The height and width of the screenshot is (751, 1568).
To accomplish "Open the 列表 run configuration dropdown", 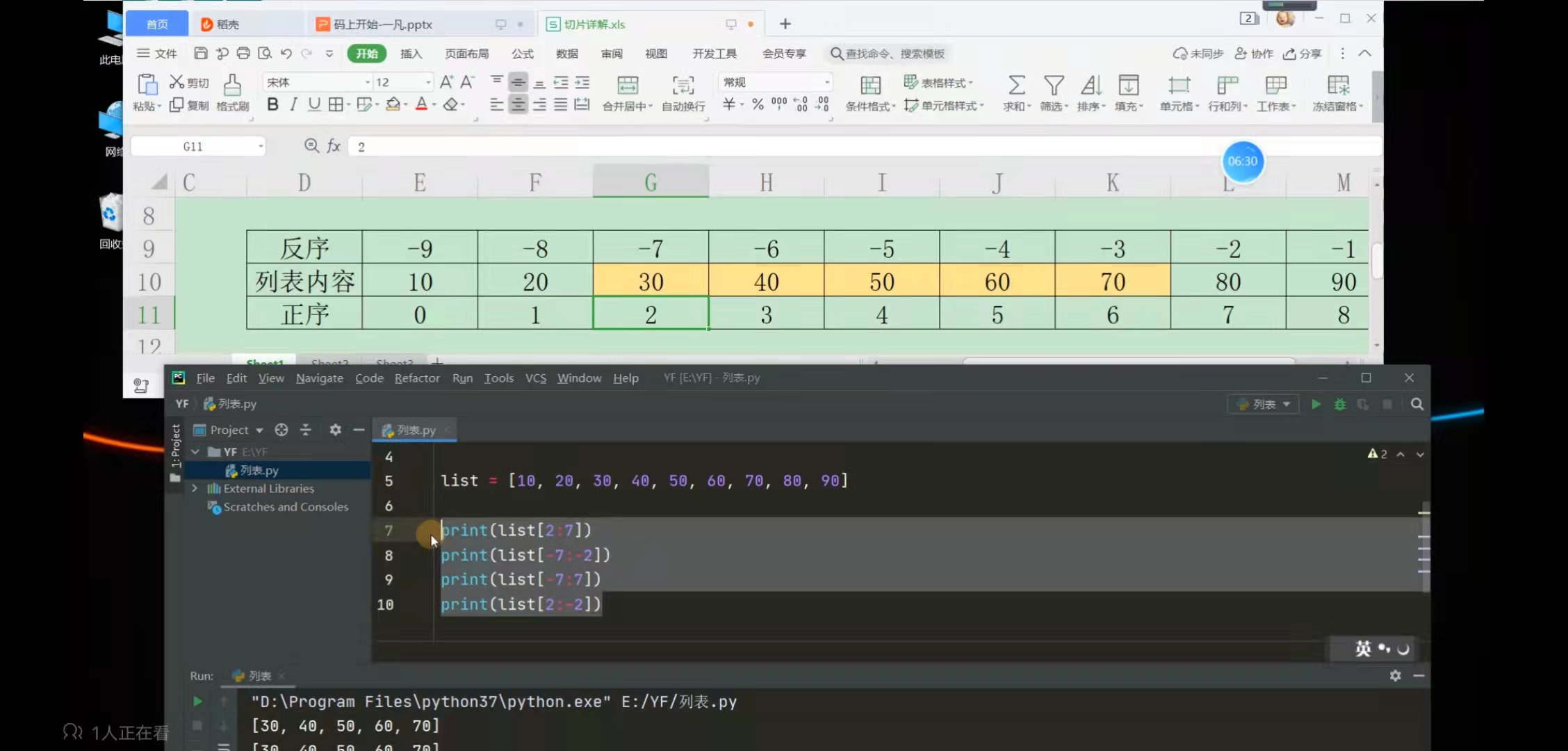I will pyautogui.click(x=1264, y=404).
